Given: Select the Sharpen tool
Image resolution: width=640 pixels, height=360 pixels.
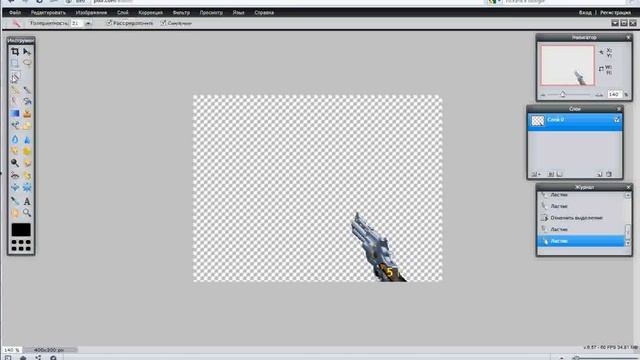Looking at the screenshot, I should pyautogui.click(x=27, y=140).
